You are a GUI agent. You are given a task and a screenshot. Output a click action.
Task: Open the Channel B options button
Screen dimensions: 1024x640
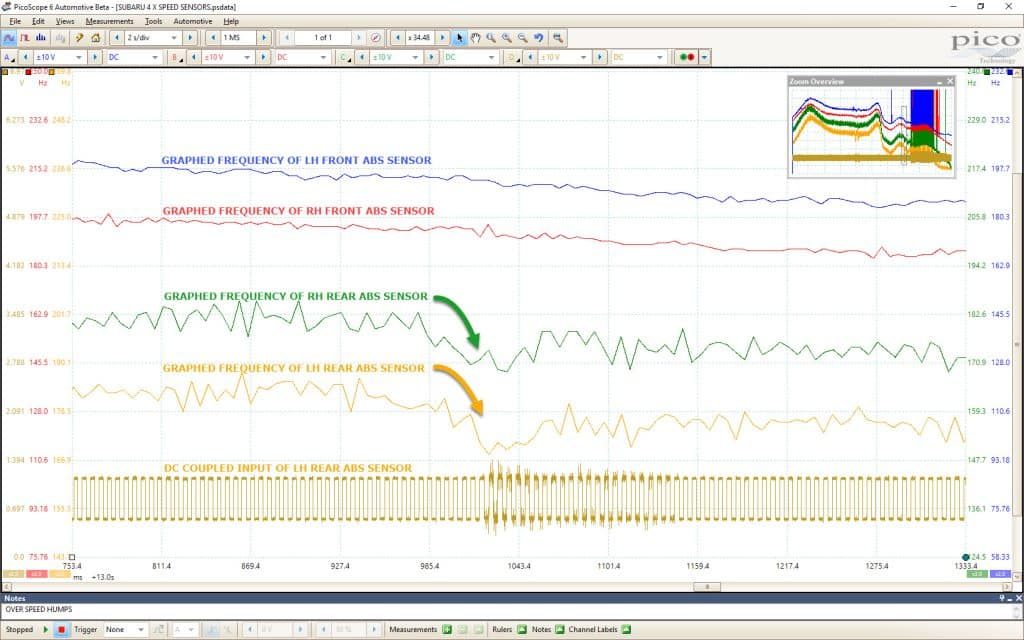tap(176, 57)
